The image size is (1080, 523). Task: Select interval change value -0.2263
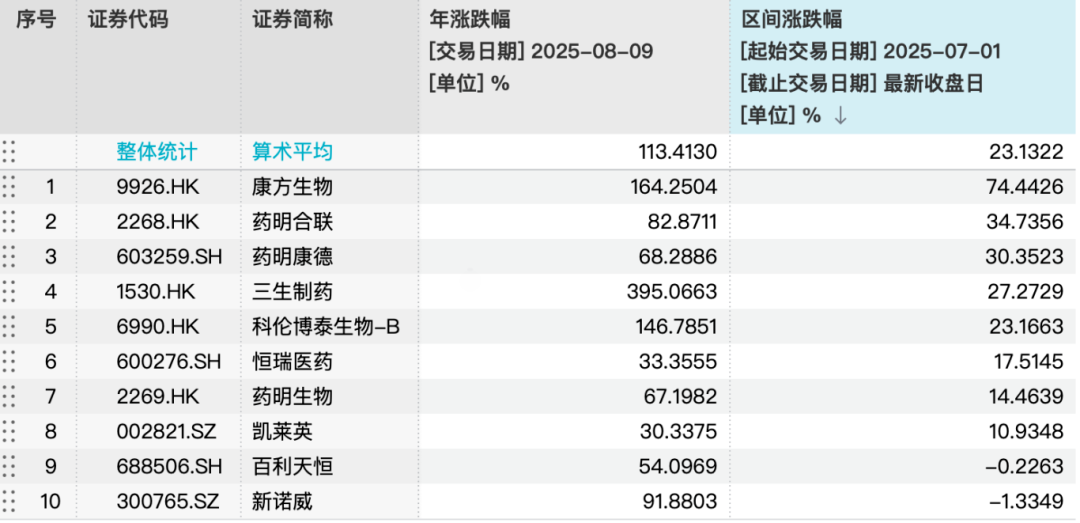click(1025, 467)
